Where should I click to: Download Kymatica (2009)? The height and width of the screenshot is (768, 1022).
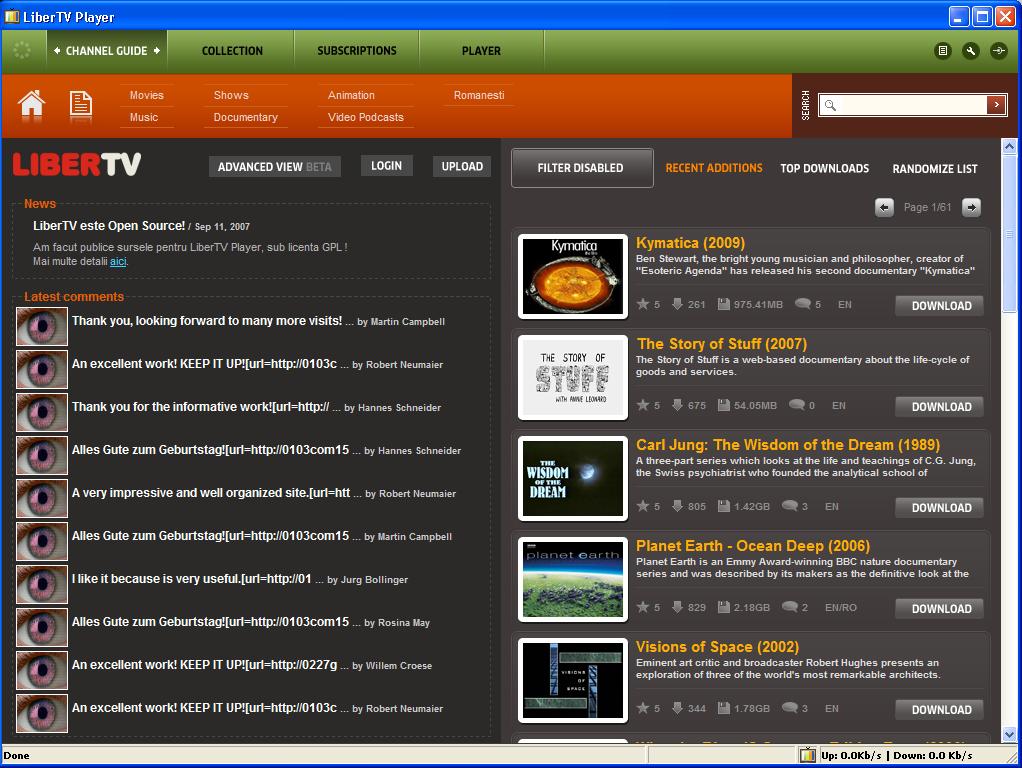pyautogui.click(x=941, y=306)
